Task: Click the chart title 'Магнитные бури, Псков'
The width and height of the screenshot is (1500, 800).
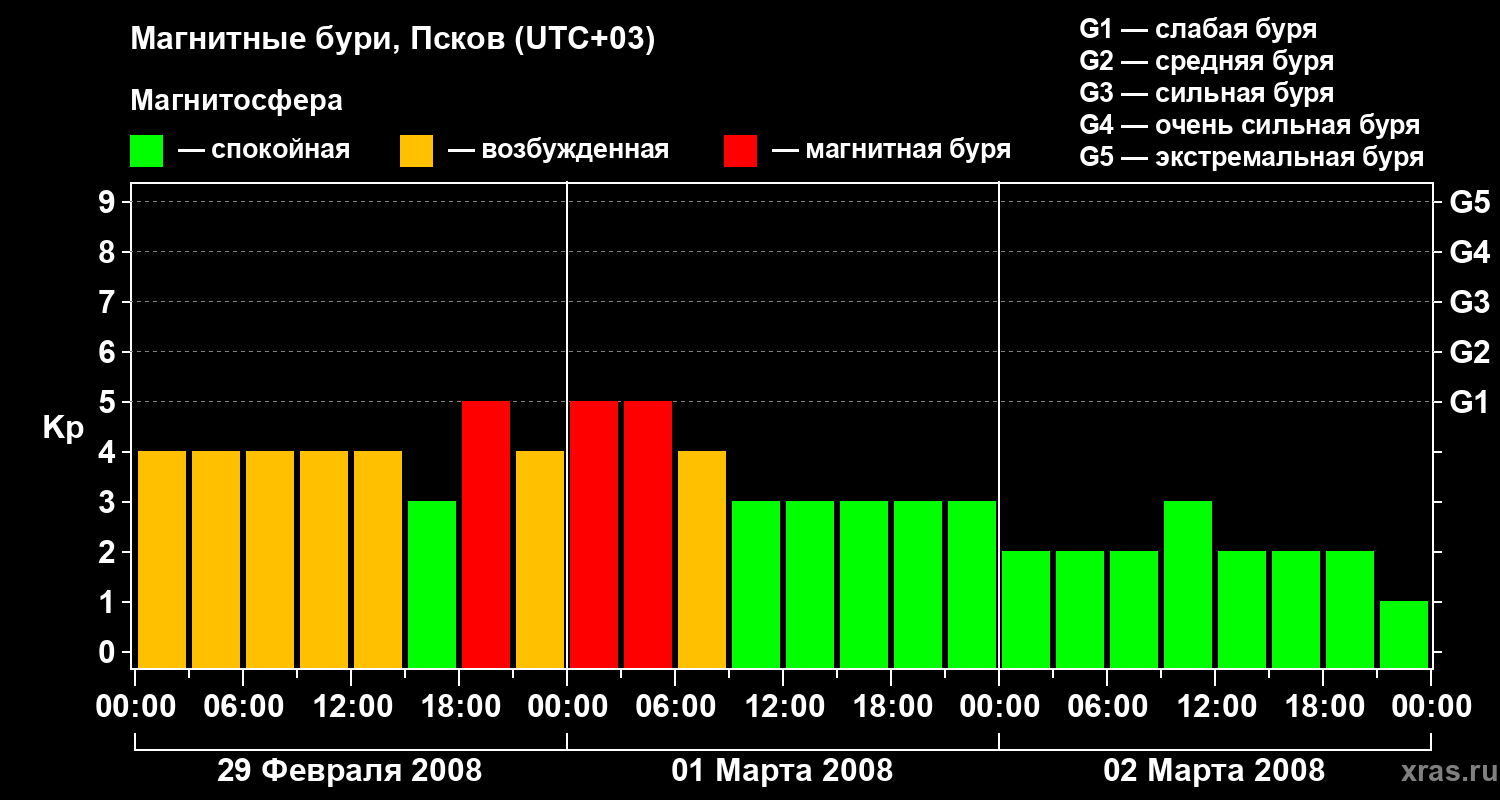Action: (393, 40)
